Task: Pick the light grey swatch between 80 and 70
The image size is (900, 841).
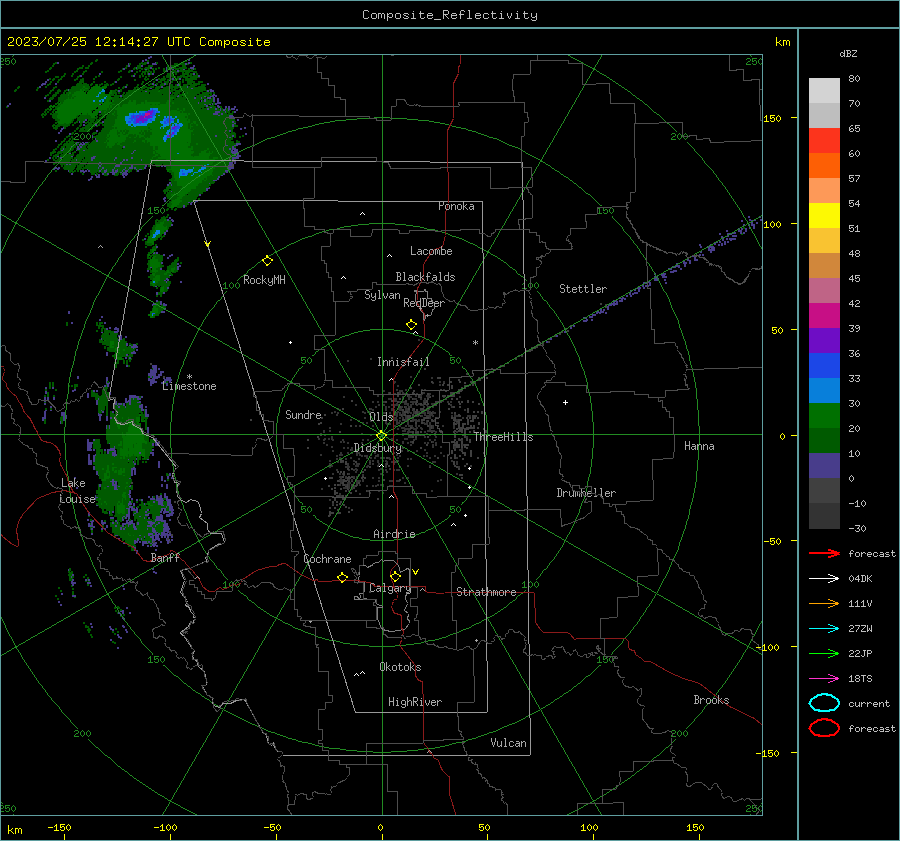Action: click(824, 91)
